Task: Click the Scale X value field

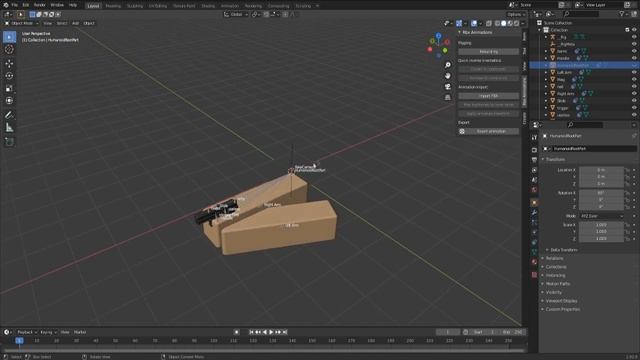Action: click(601, 225)
